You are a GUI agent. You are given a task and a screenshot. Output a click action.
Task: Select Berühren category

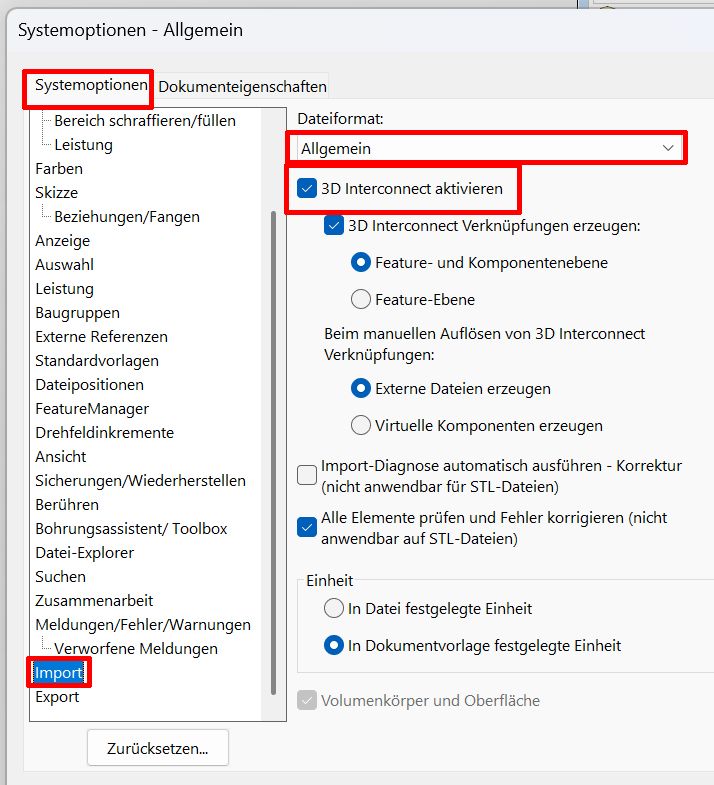click(x=67, y=505)
